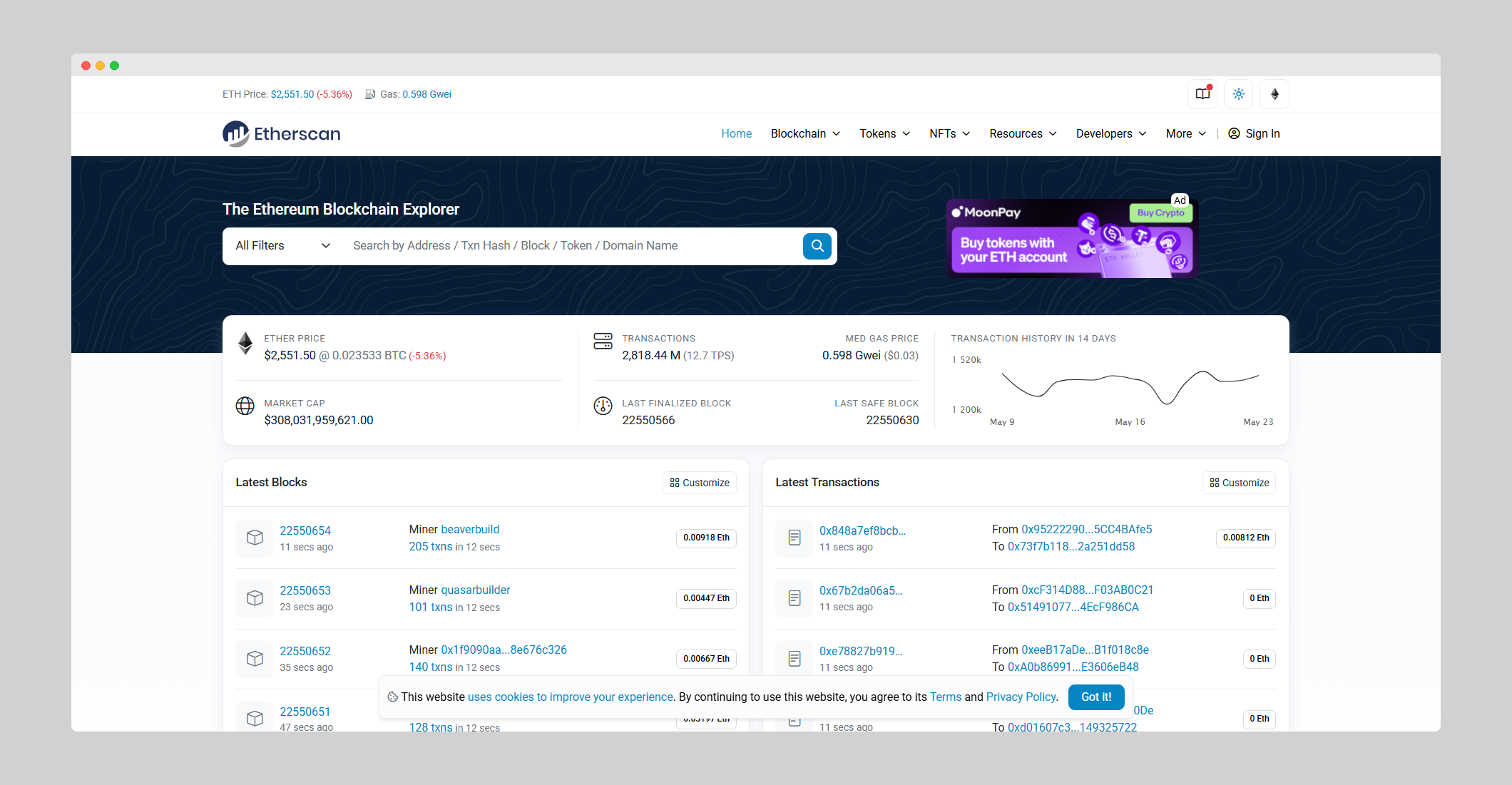
Task: Click the Transactions server icon
Action: click(603, 341)
